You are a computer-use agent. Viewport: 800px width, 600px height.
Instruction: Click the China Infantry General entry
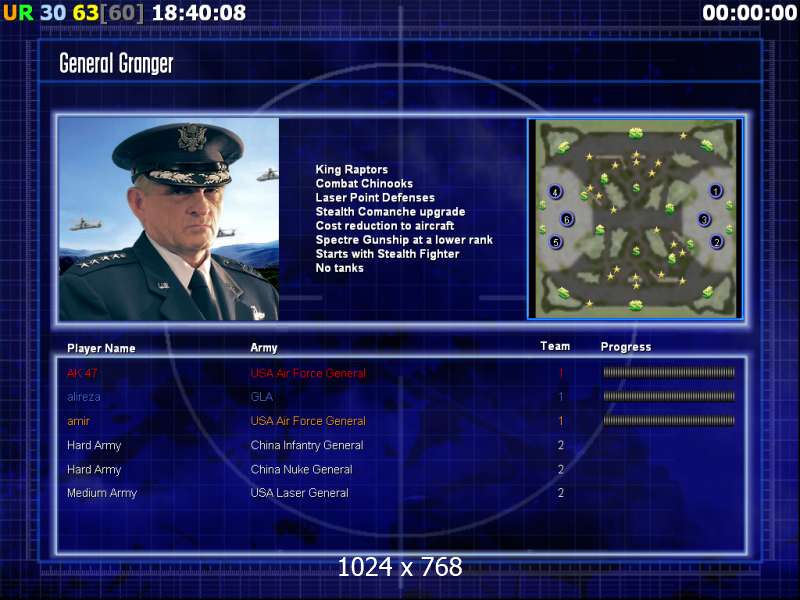pos(307,445)
